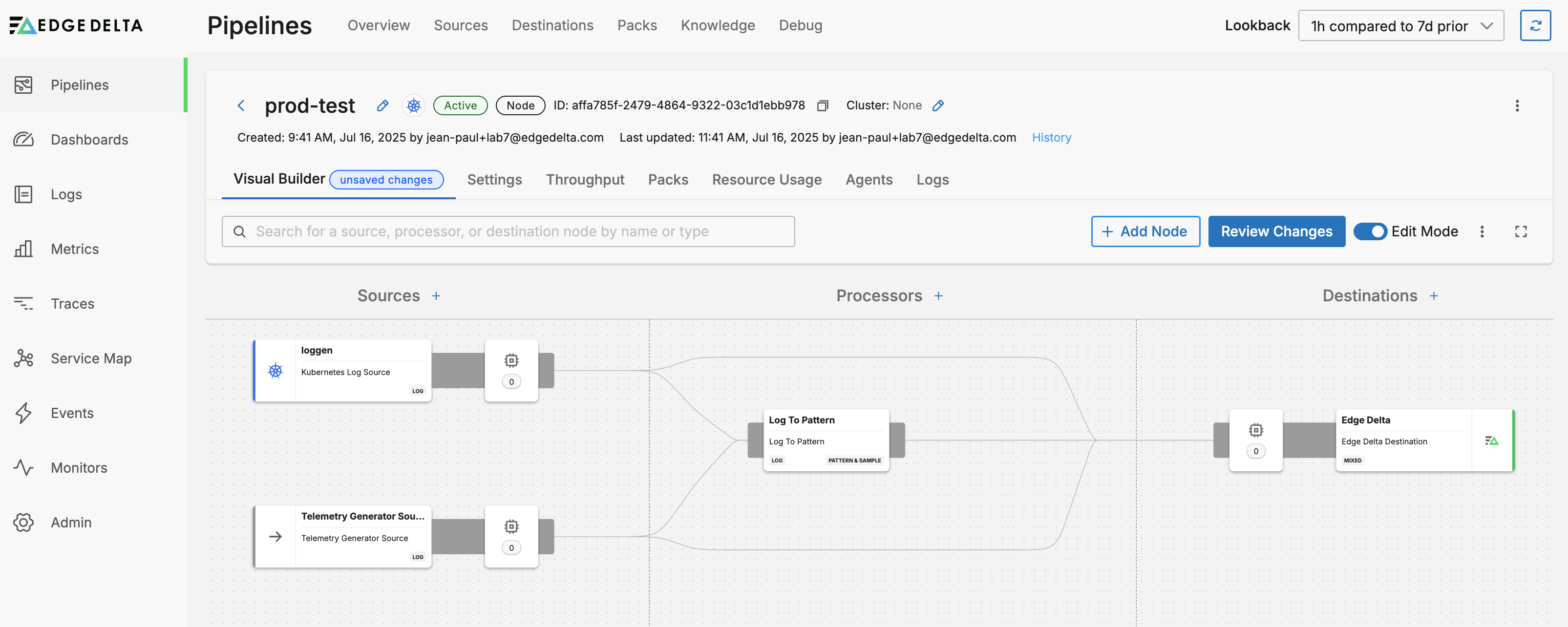Open the Packs top navigation tab

[x=636, y=25]
